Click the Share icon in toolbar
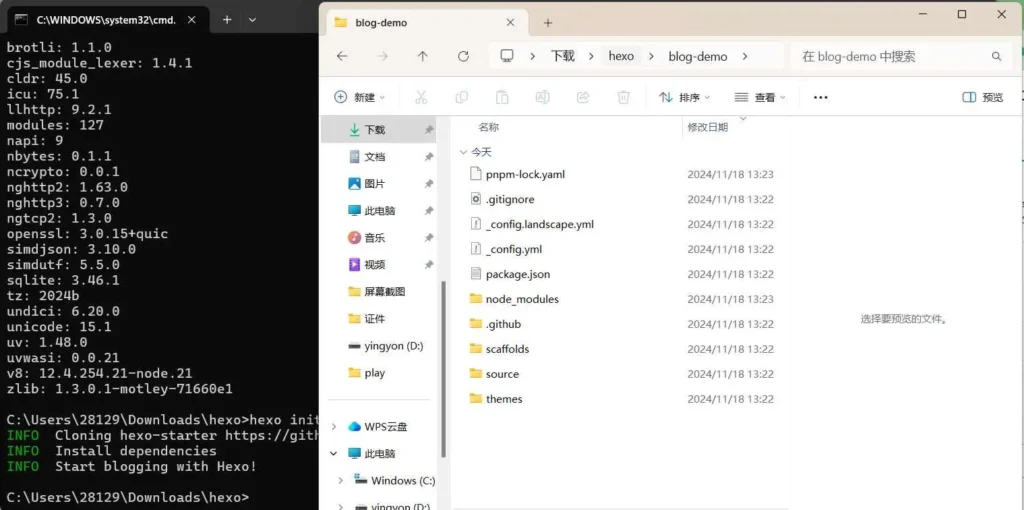 (583, 97)
